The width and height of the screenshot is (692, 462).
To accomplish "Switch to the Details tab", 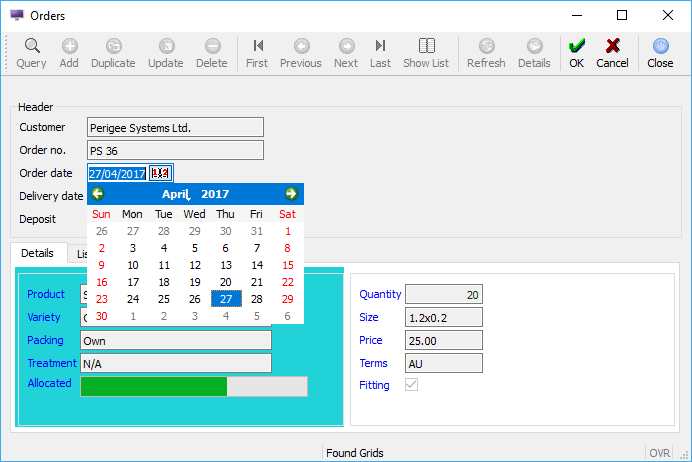I will (x=37, y=254).
